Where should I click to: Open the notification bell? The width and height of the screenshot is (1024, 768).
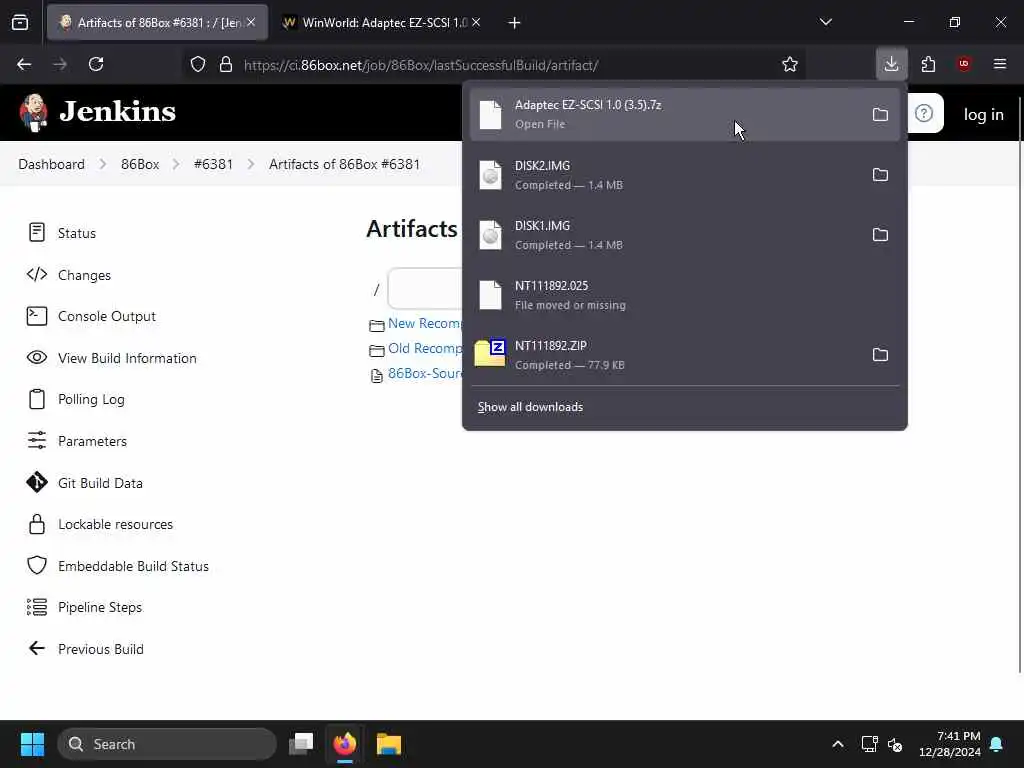tap(996, 744)
